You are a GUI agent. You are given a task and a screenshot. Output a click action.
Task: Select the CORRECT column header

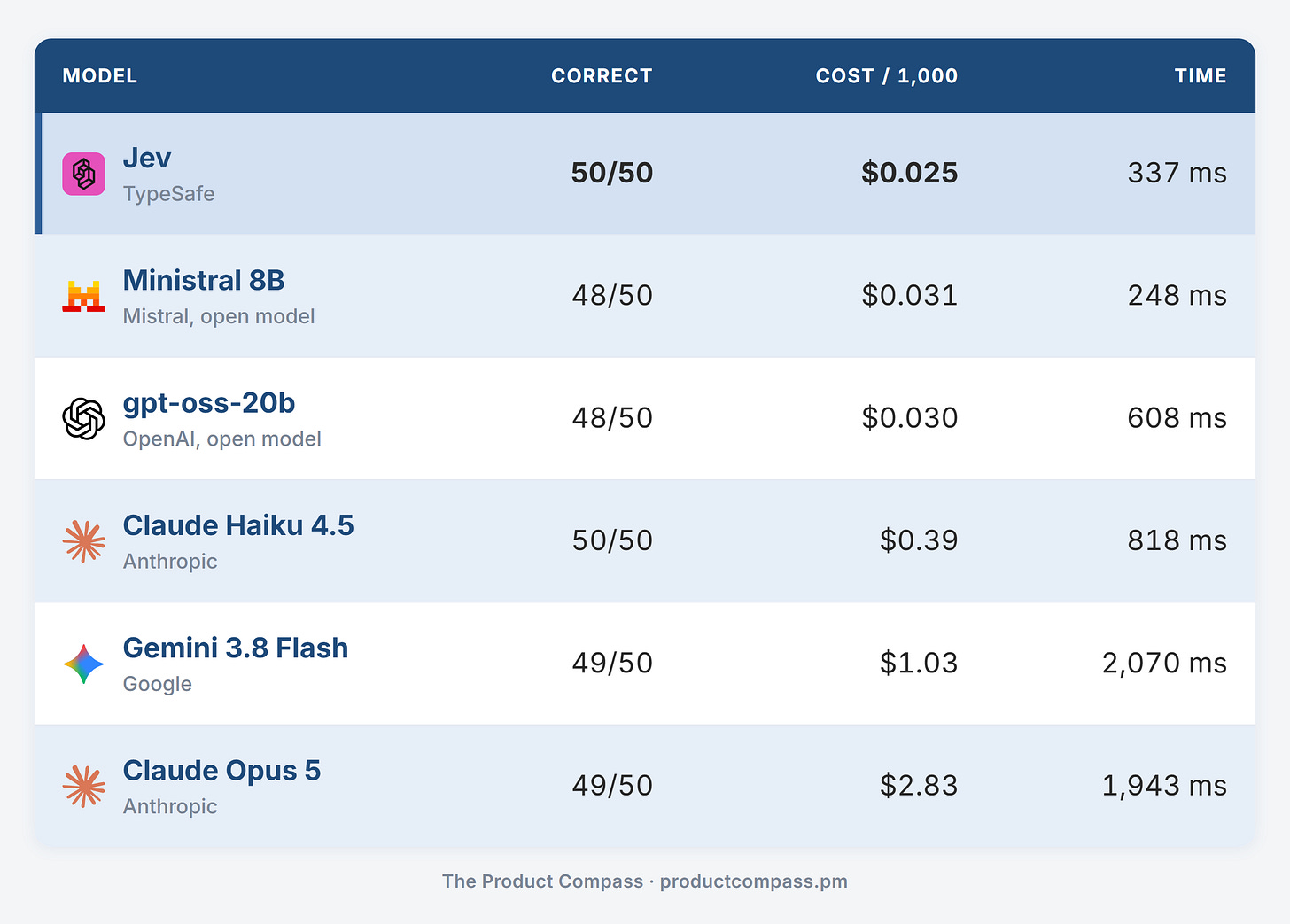[x=602, y=76]
